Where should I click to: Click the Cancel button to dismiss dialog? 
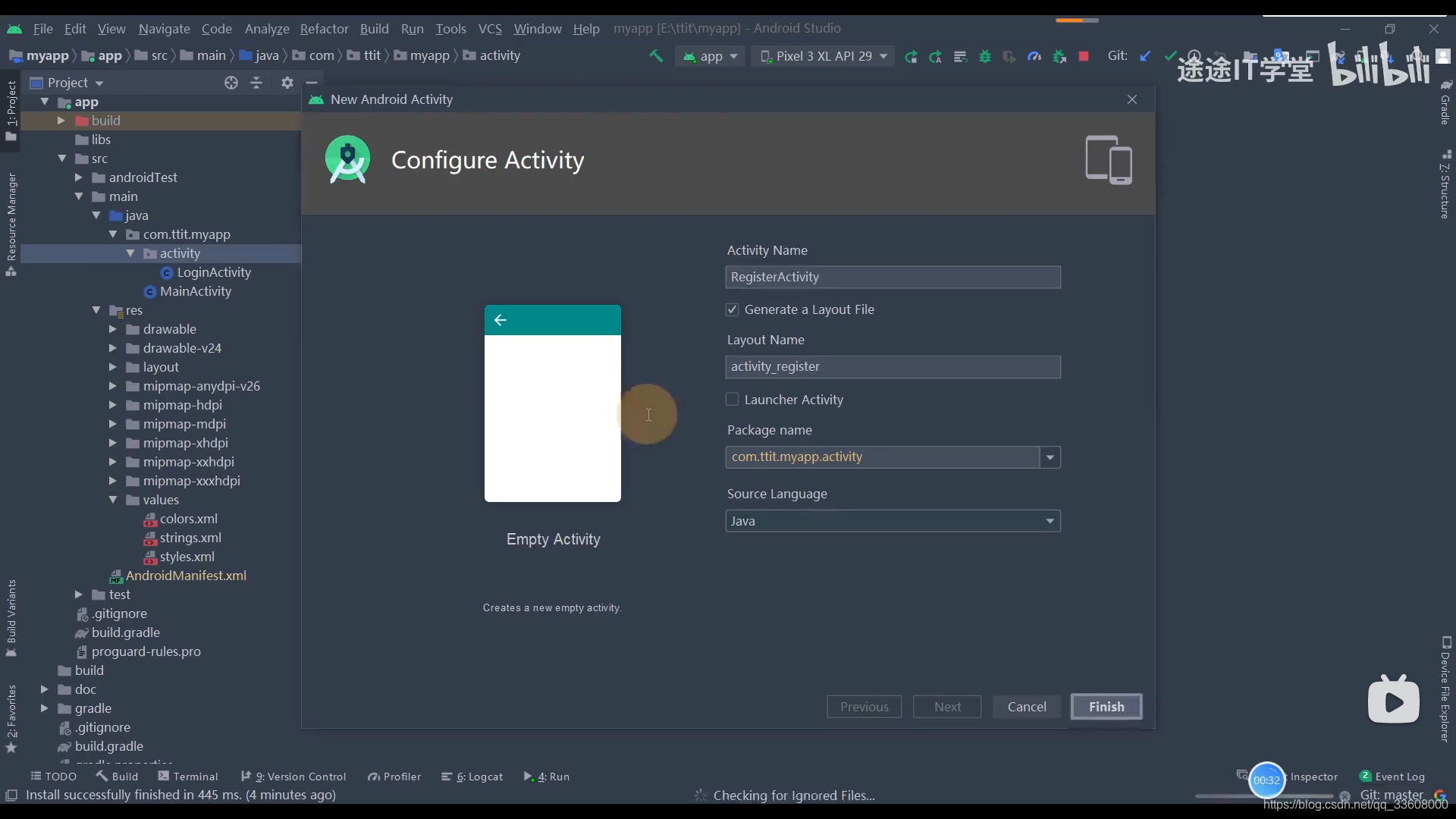[x=1027, y=706]
